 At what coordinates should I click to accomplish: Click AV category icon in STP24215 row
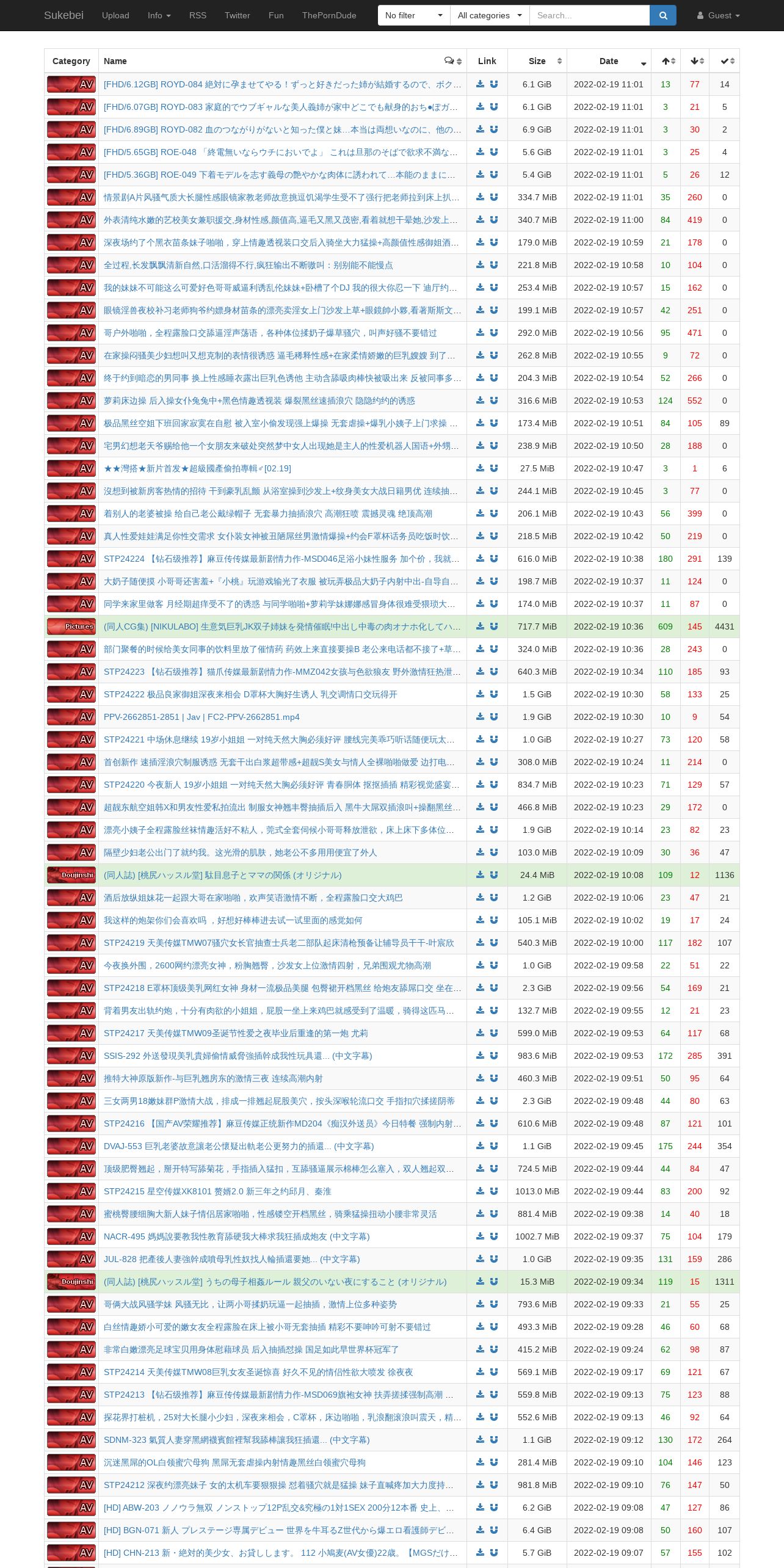(71, 1191)
